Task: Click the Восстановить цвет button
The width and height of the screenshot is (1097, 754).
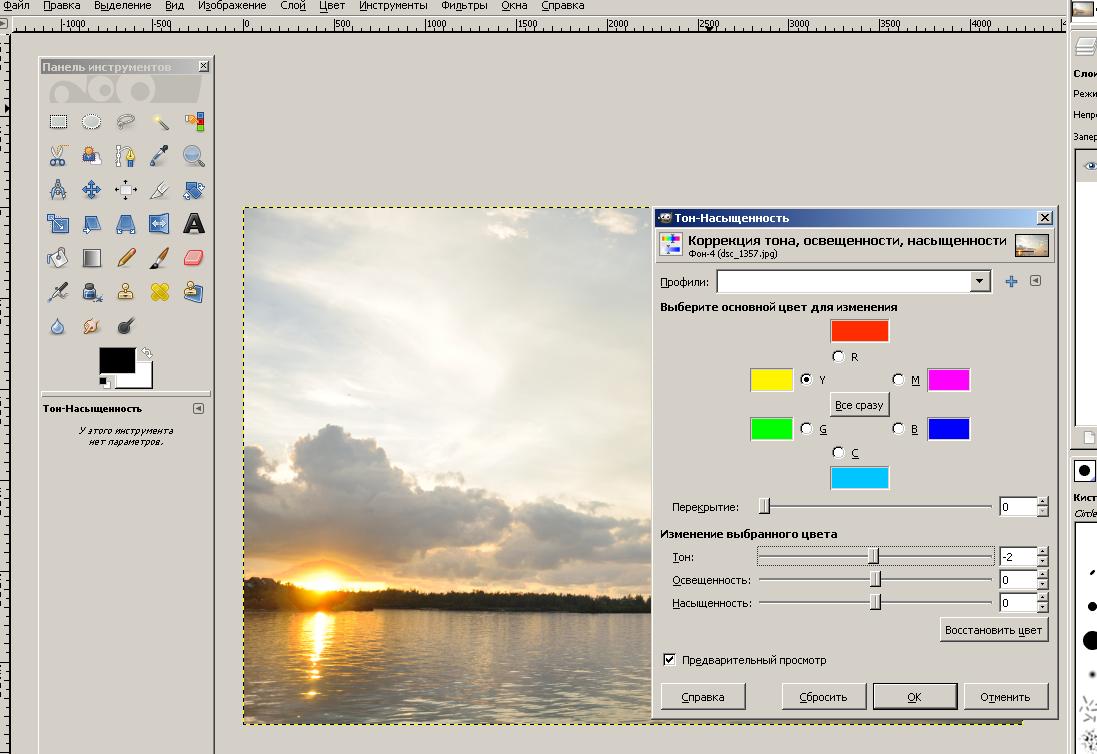Action: pyautogui.click(x=994, y=630)
